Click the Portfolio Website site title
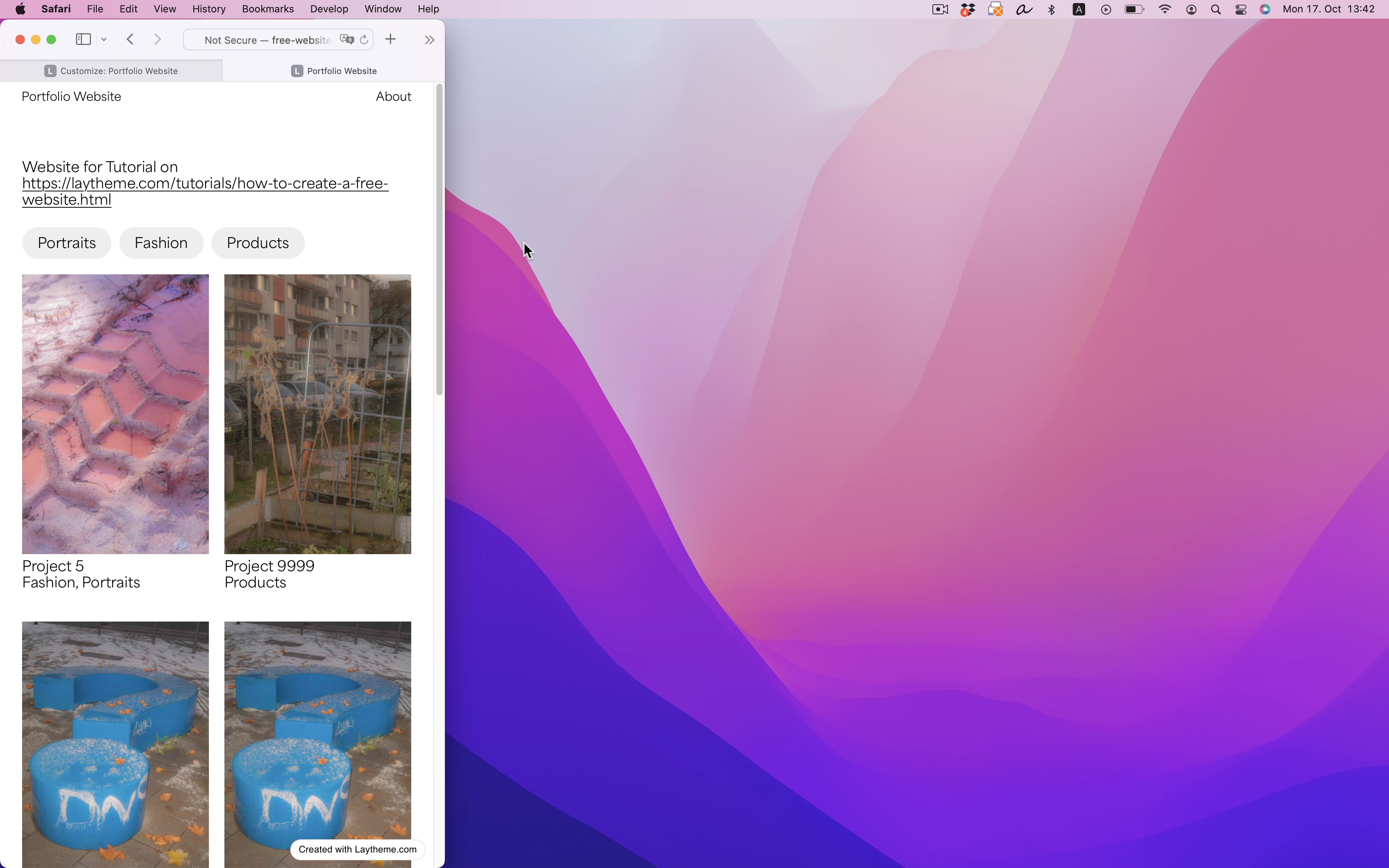1389x868 pixels. pos(72,96)
